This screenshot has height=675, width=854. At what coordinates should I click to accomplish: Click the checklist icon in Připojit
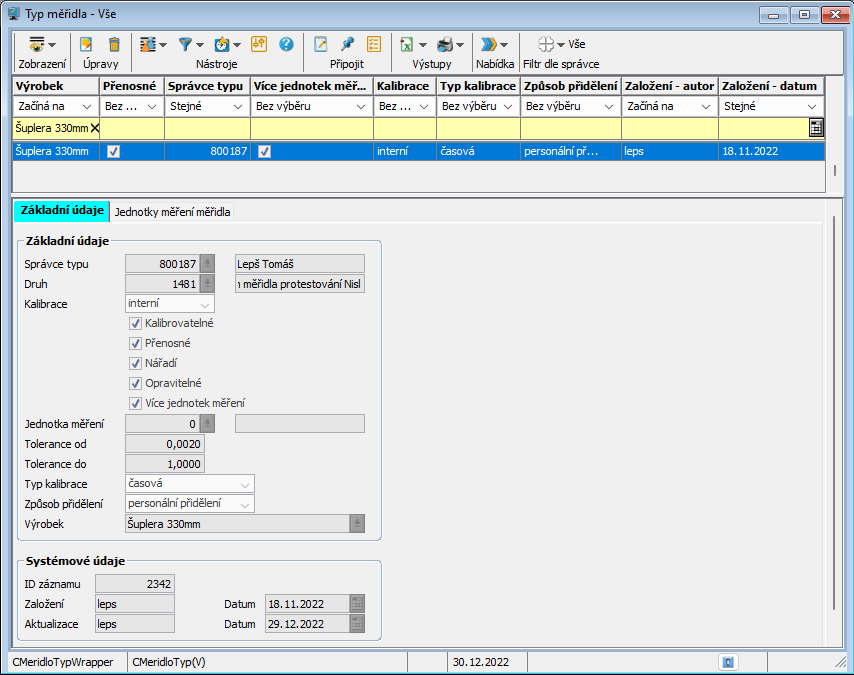coord(374,44)
